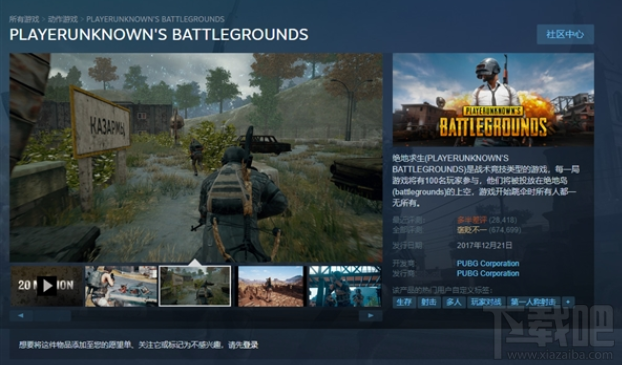Open publisher PUBG Corporation link

(x=488, y=273)
